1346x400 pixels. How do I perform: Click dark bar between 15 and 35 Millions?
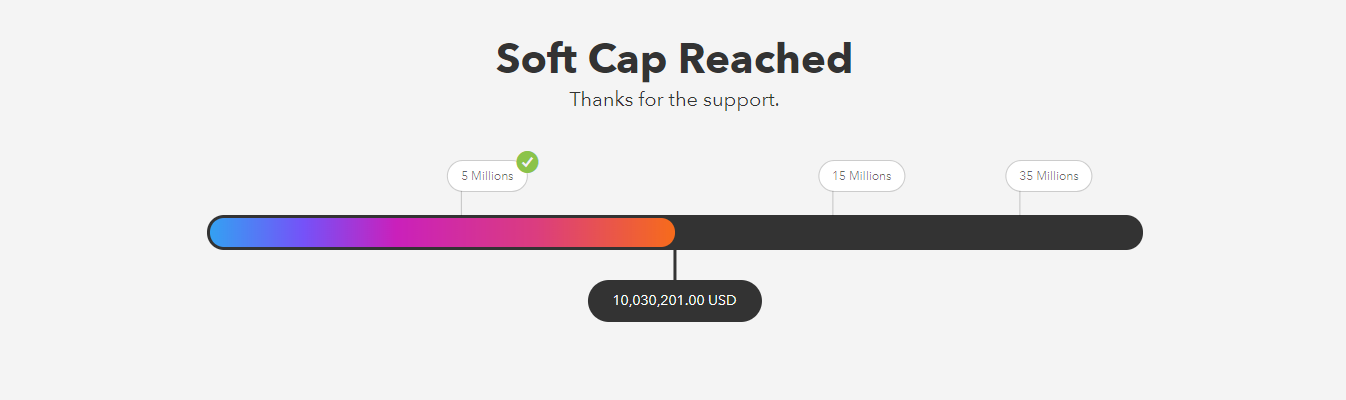click(926, 232)
